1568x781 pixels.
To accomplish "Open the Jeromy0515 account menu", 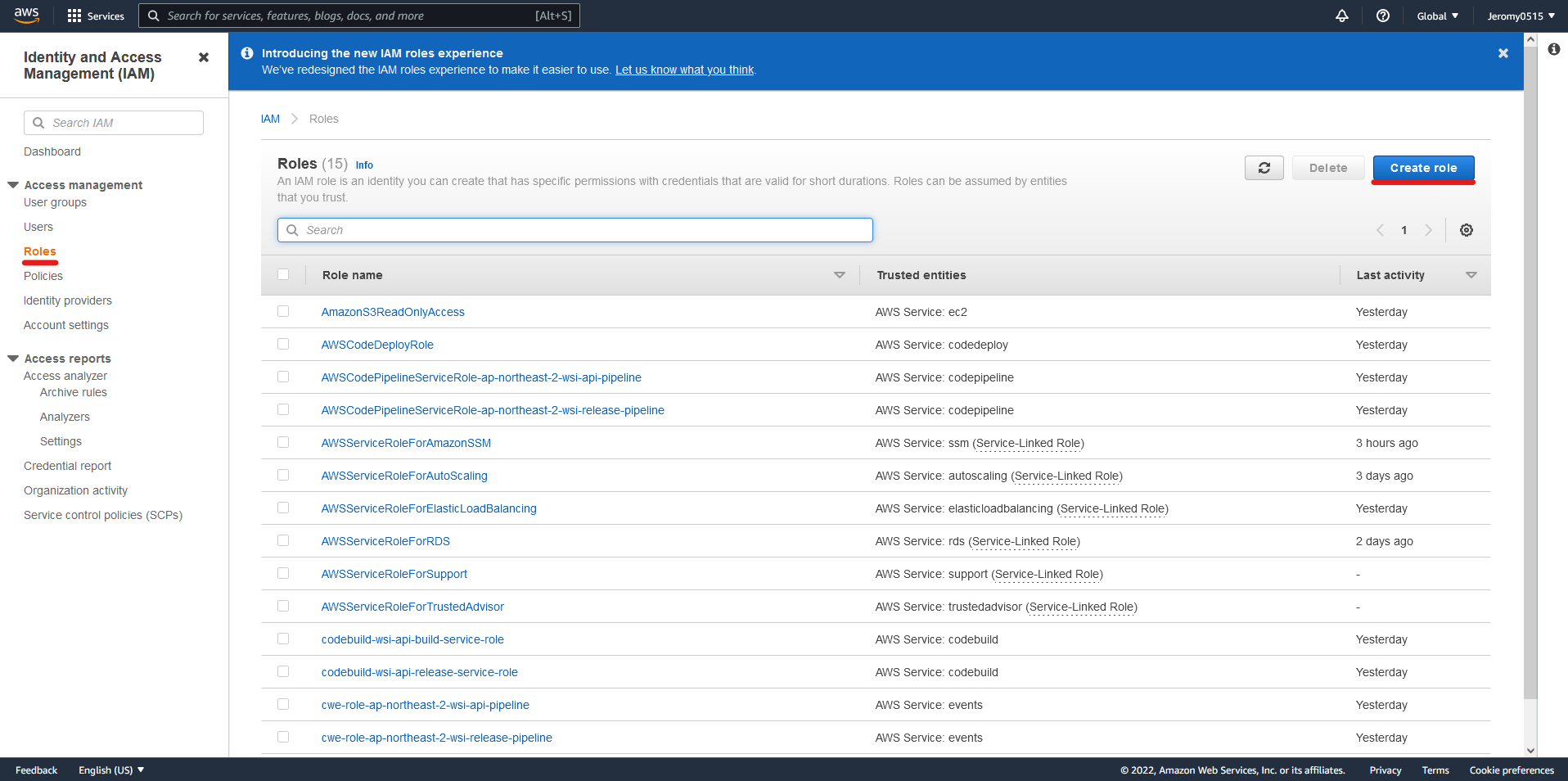I will point(1521,16).
